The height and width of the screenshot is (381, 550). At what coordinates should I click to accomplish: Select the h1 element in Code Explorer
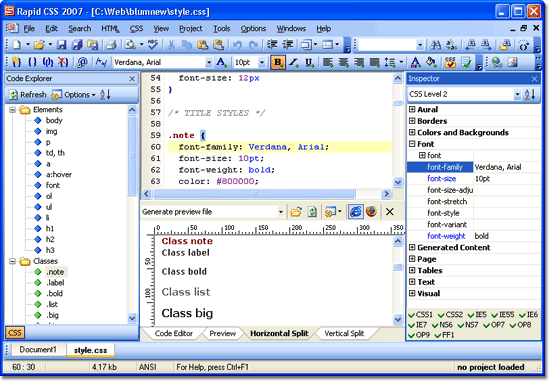pyautogui.click(x=49, y=229)
